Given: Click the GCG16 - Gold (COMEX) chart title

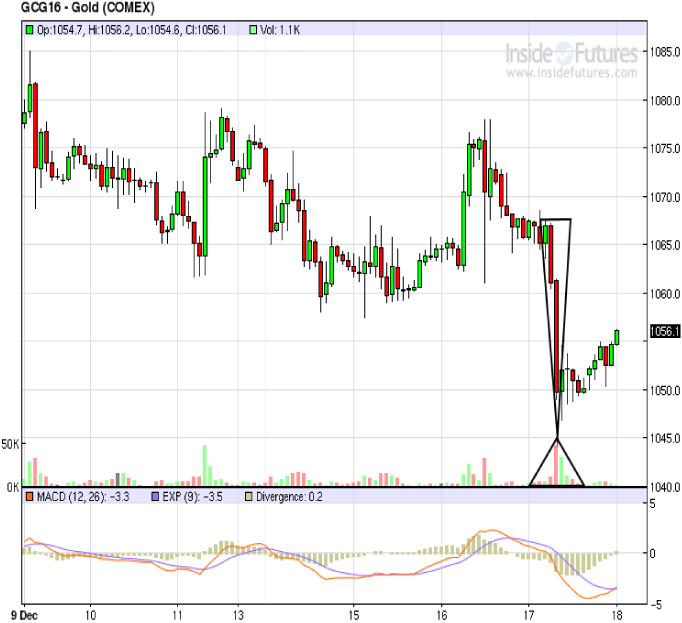Looking at the screenshot, I should [76, 9].
